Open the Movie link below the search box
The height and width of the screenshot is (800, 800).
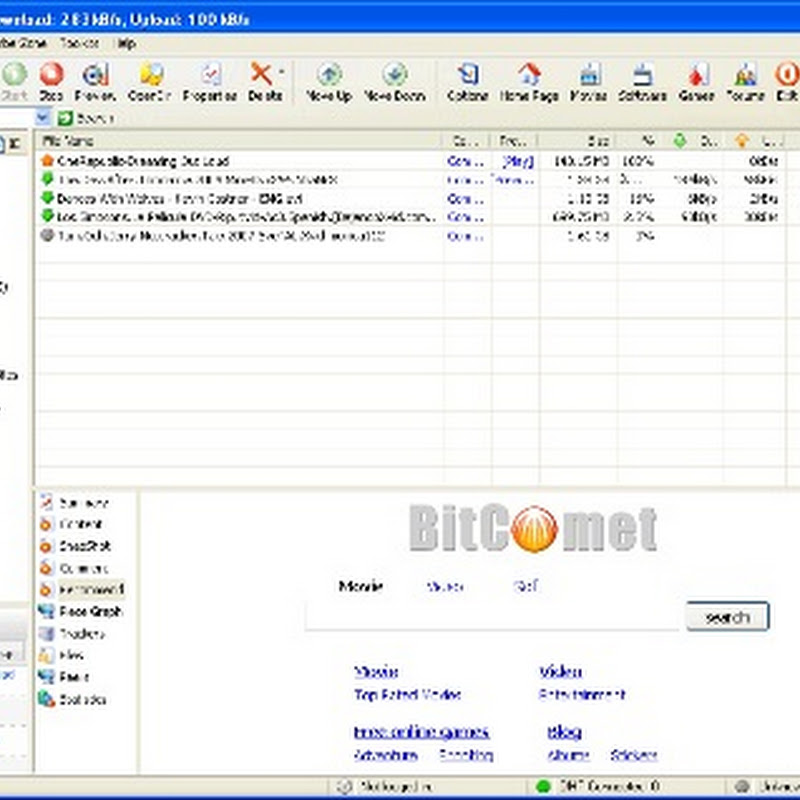376,672
